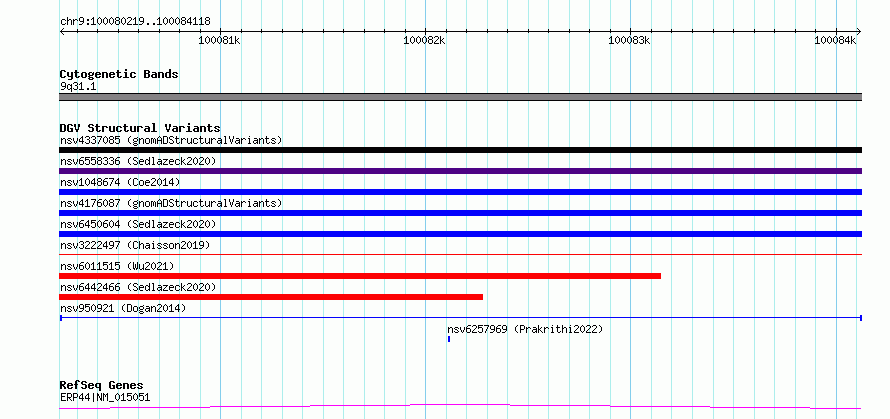Open the ERP44|NM_015051 gene label
890x419 pixels.
click(105, 397)
